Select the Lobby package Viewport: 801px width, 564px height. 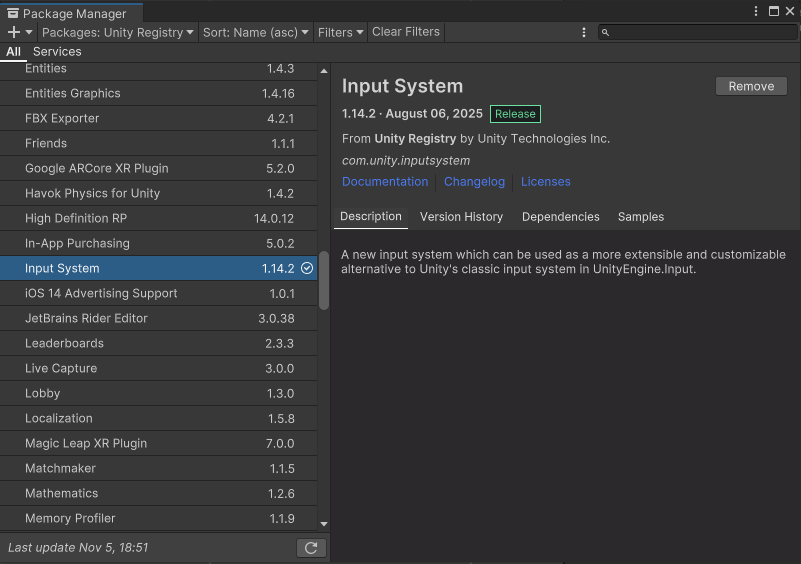[x=158, y=394]
